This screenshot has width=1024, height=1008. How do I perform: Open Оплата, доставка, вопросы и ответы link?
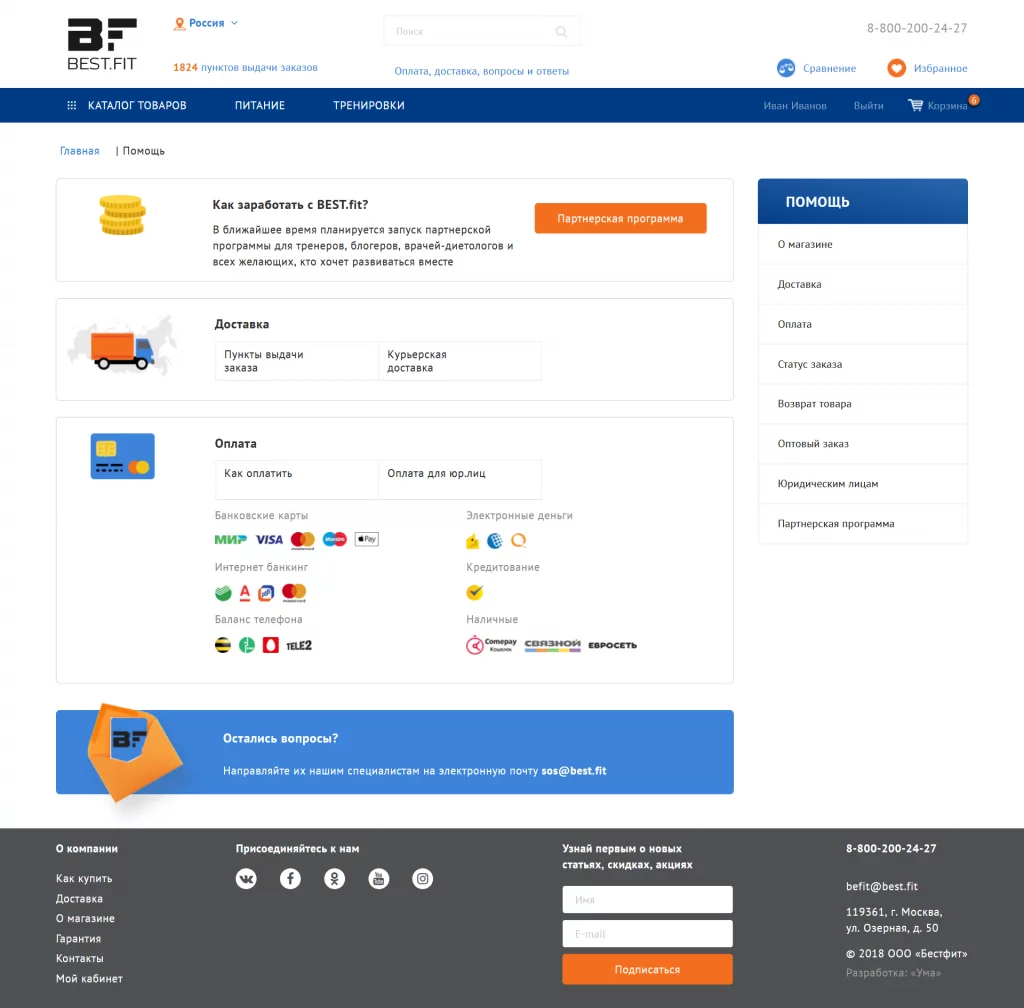[481, 71]
